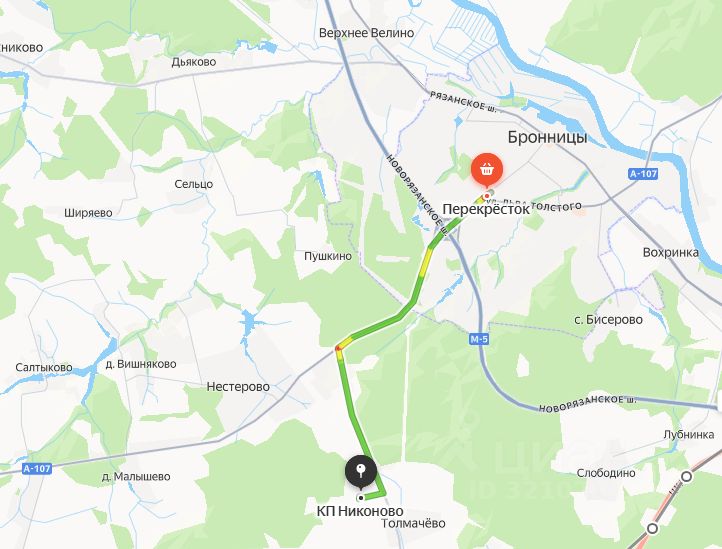722x549 pixels.
Task: Select the Вохринка village label
Action: click(671, 252)
